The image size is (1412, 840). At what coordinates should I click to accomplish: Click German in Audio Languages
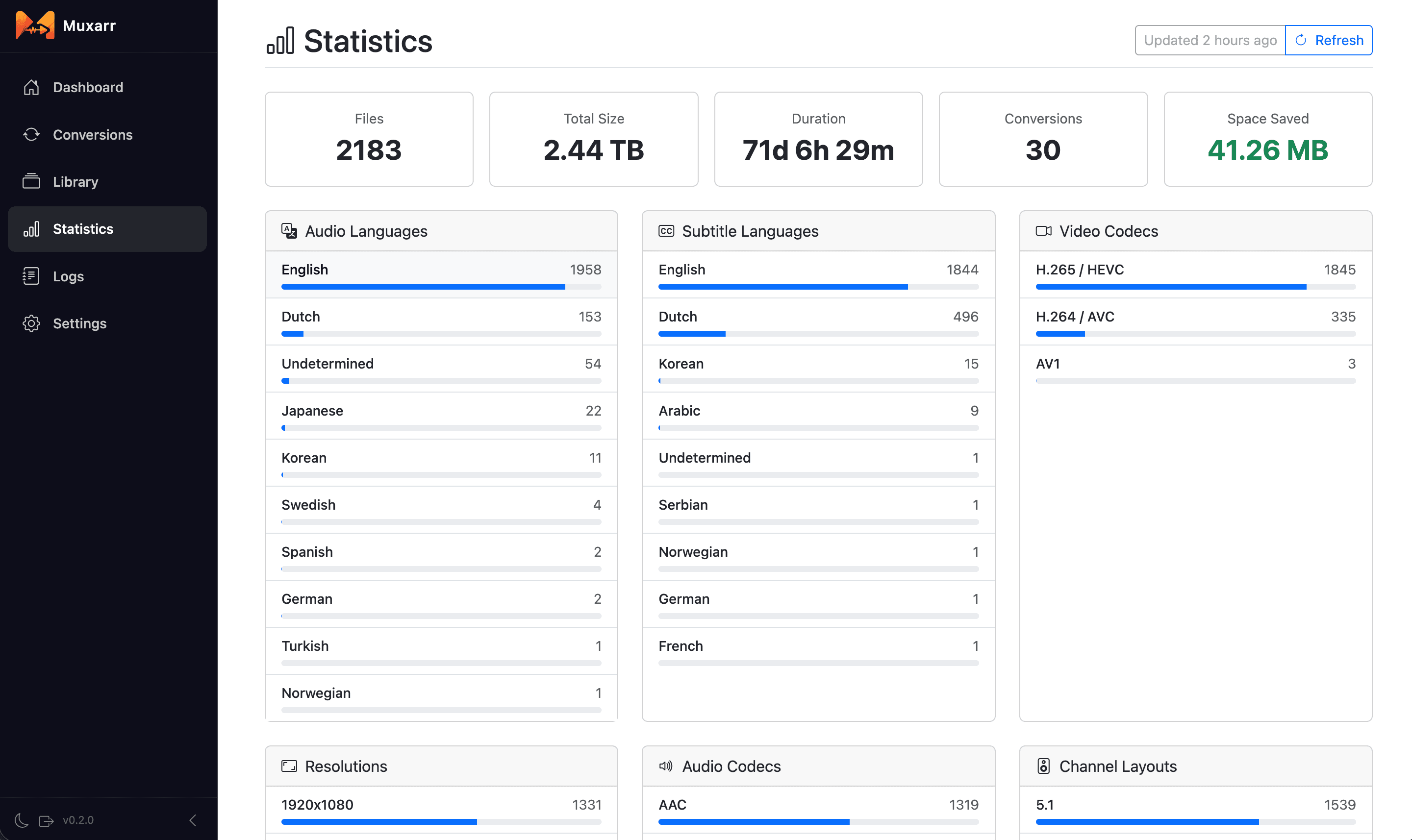[x=441, y=604]
